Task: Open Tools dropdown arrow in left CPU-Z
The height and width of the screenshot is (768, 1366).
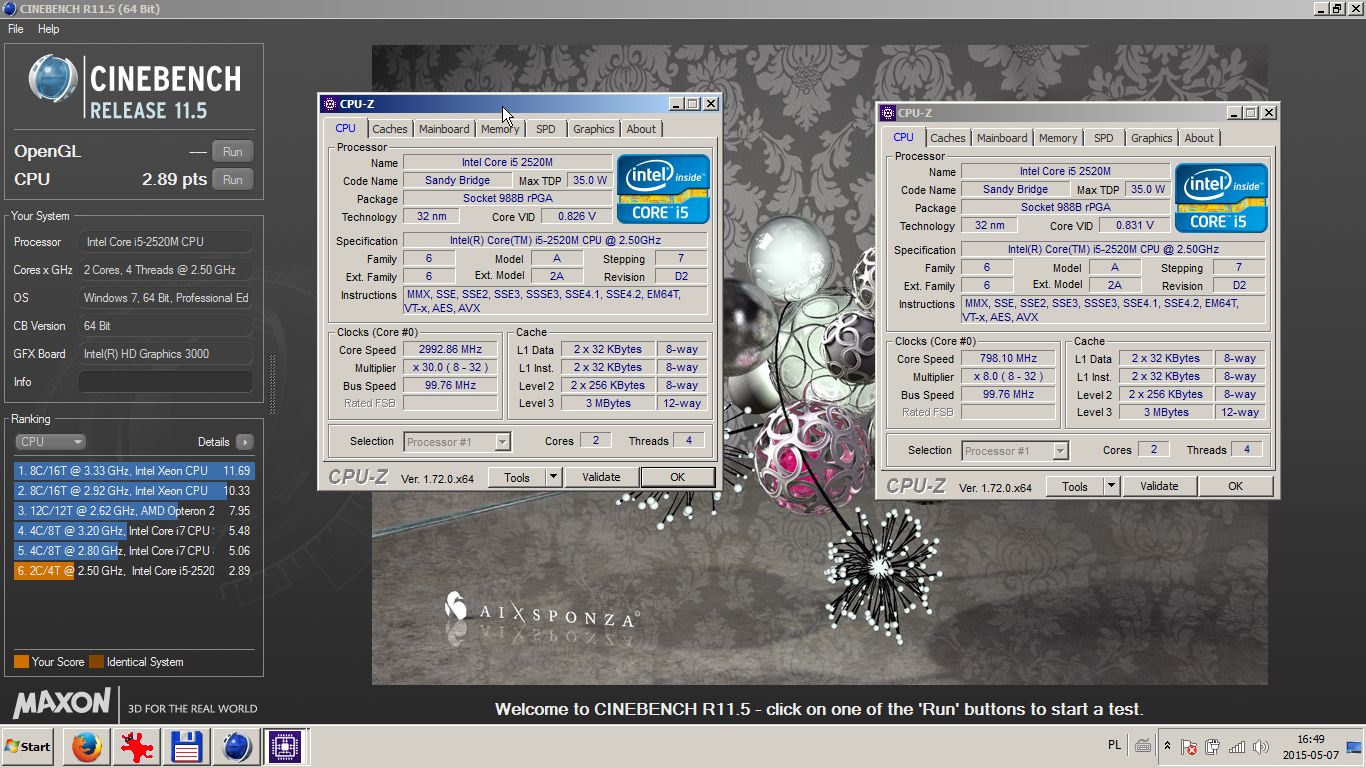Action: tap(553, 477)
